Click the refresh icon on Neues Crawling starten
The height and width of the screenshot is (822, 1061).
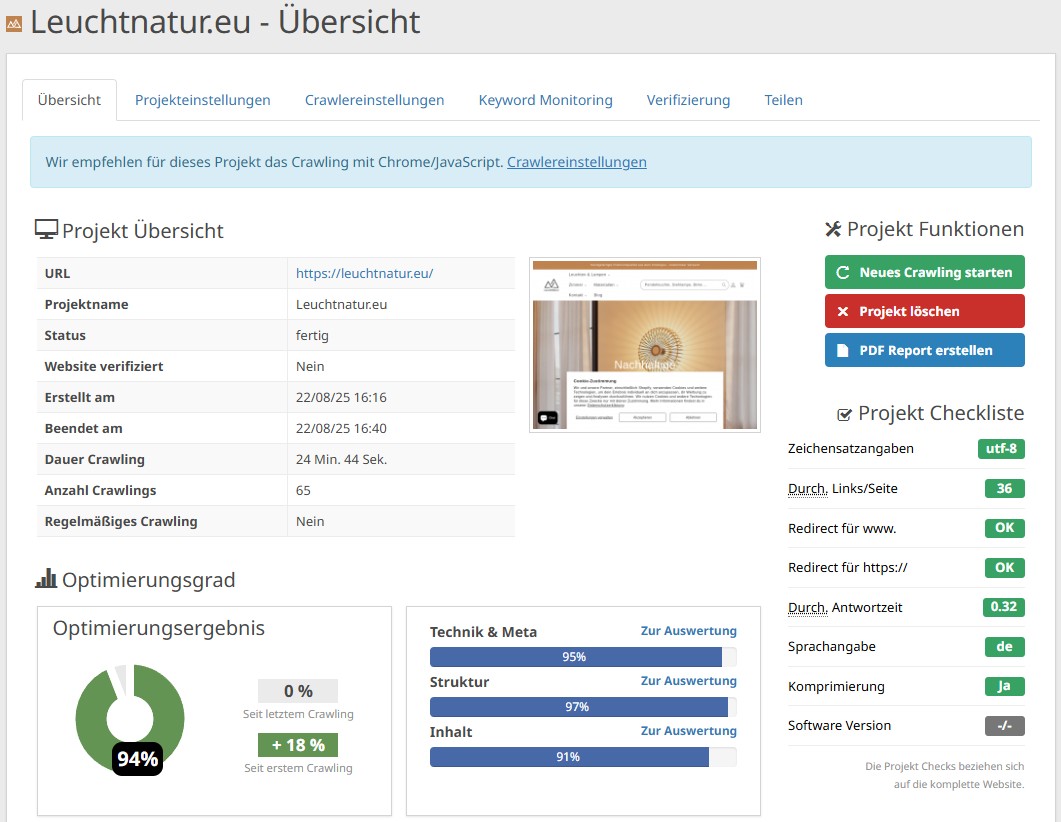click(x=843, y=272)
